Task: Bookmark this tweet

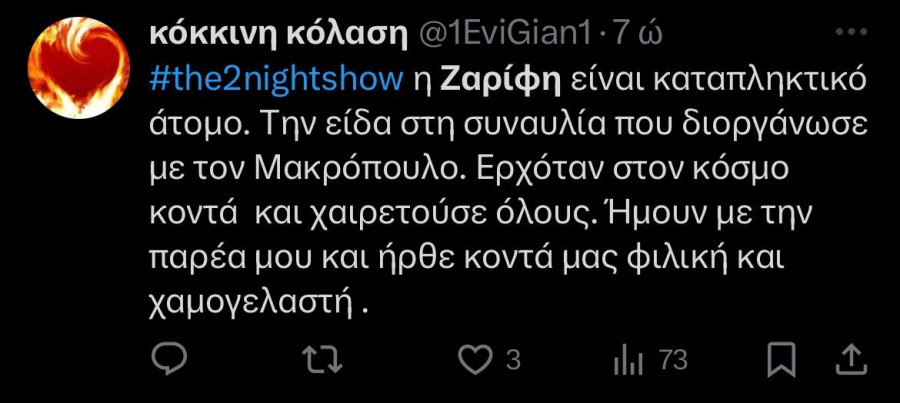Action: click(782, 360)
